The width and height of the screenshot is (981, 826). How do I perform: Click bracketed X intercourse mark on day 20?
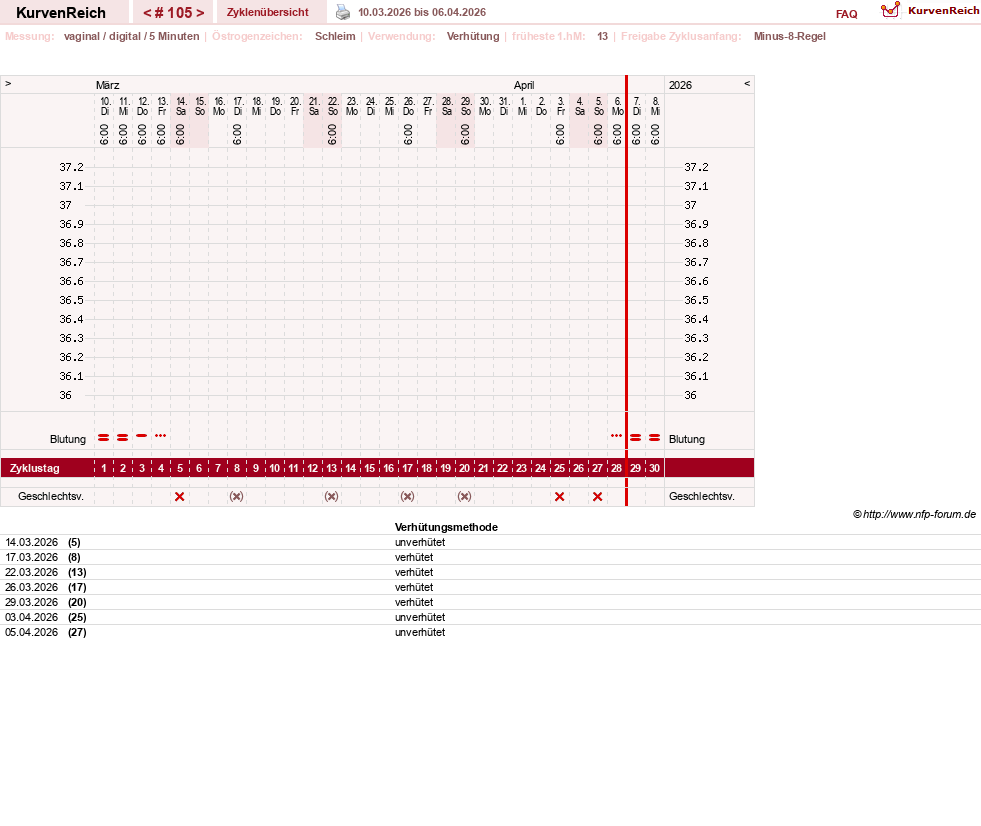[464, 496]
